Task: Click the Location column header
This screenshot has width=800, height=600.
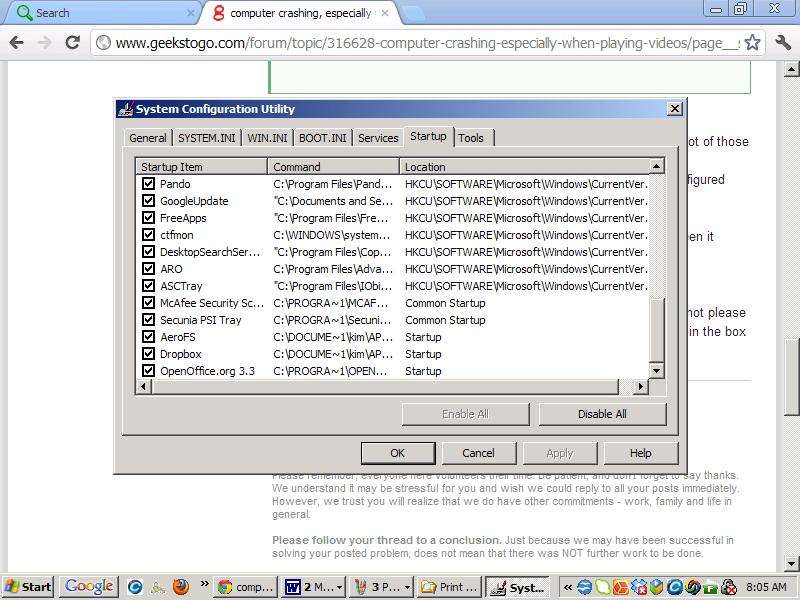Action: coord(524,167)
